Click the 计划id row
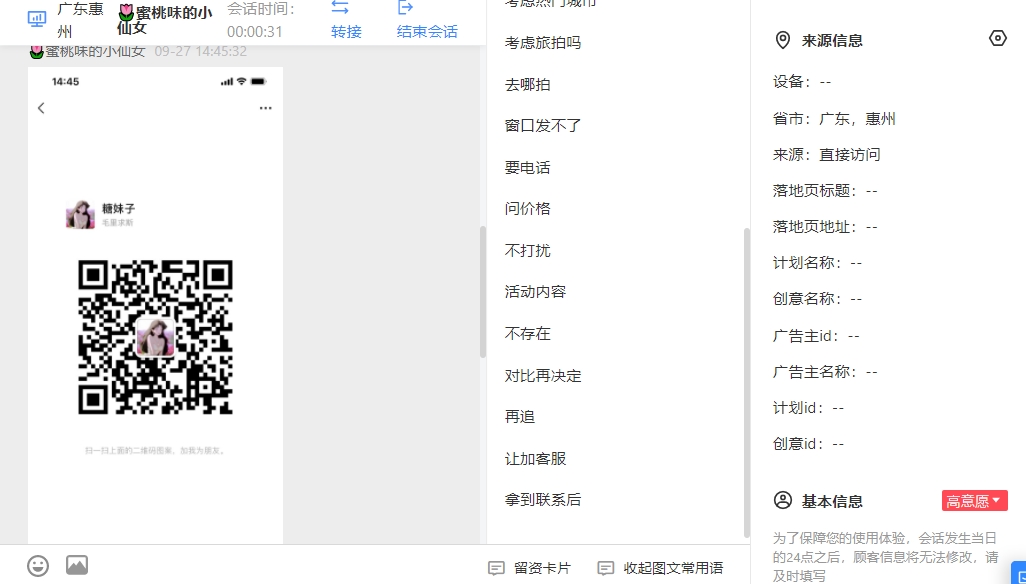Viewport: 1026px width, 584px height. [x=808, y=408]
